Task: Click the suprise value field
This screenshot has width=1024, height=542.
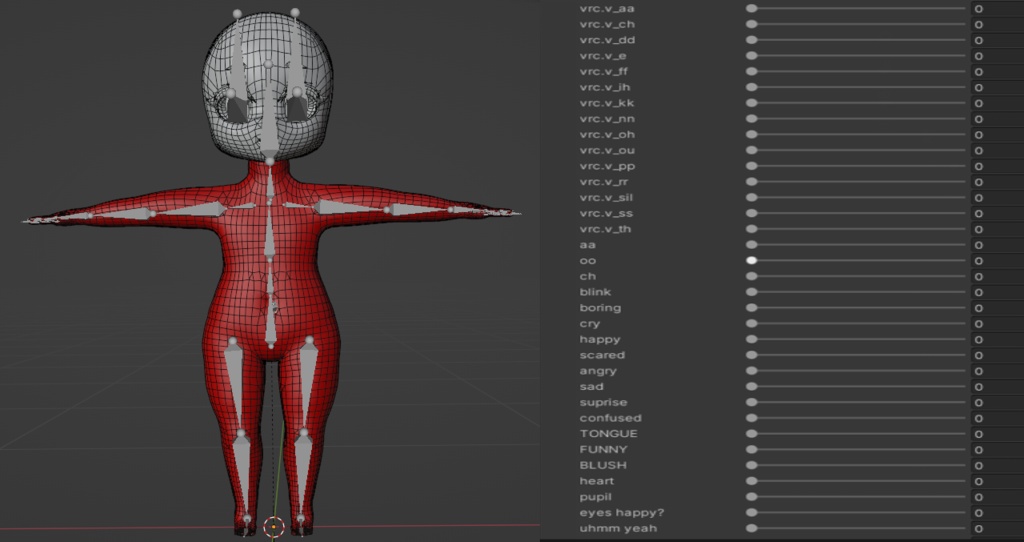Action: 997,402
